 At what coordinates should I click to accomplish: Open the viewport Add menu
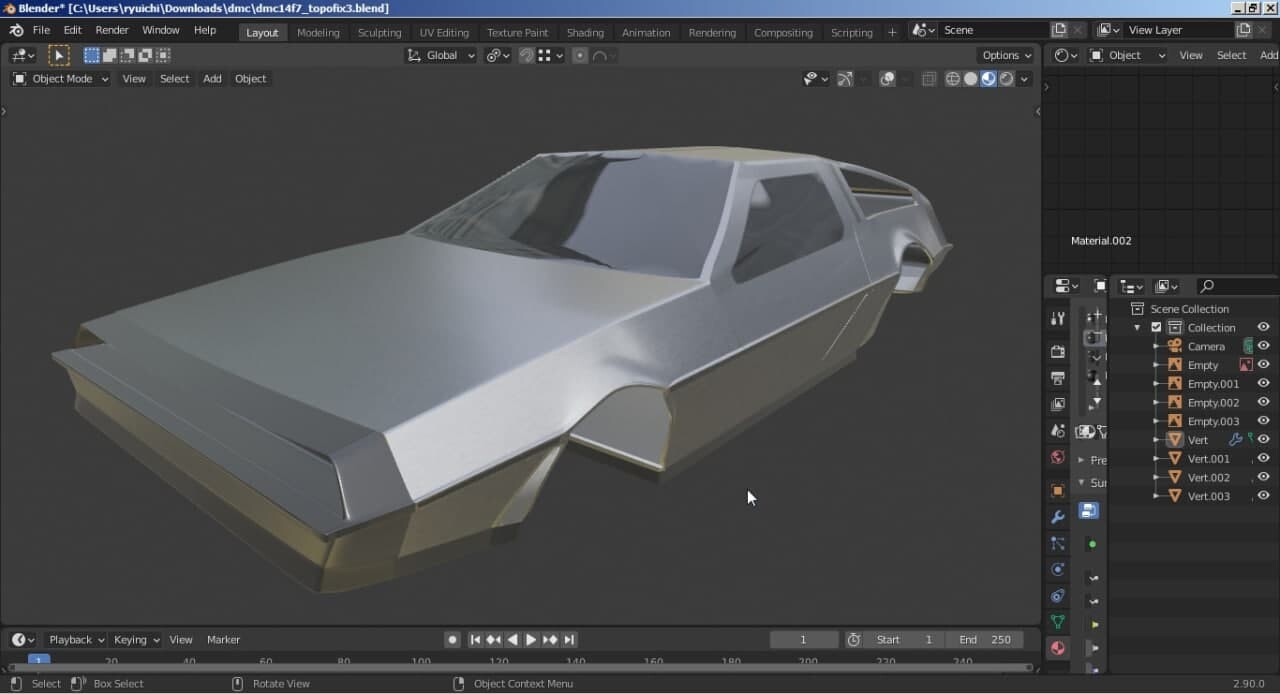(x=212, y=79)
